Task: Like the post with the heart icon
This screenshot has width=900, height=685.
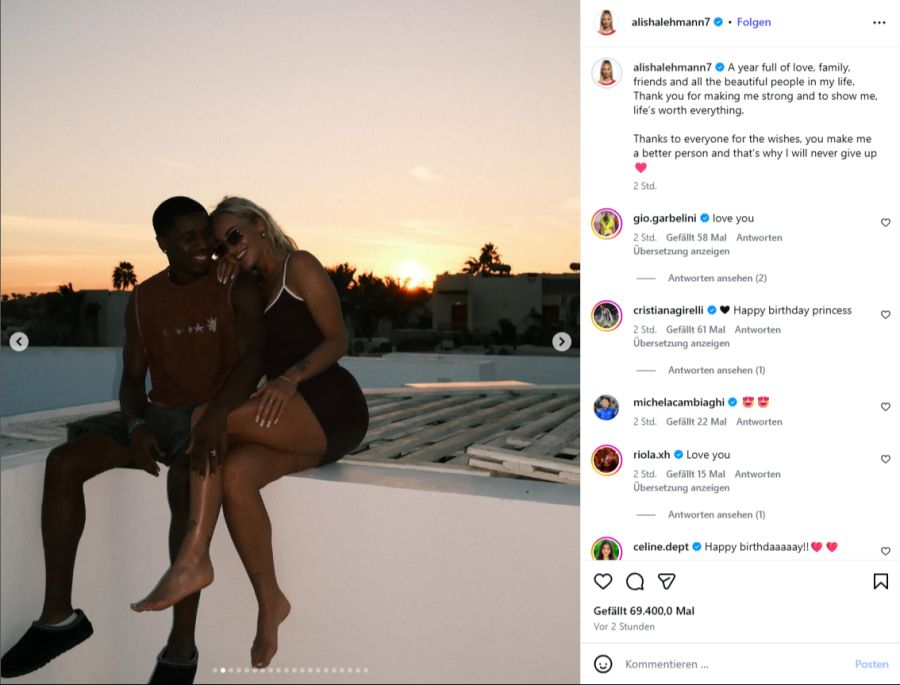Action: coord(603,581)
